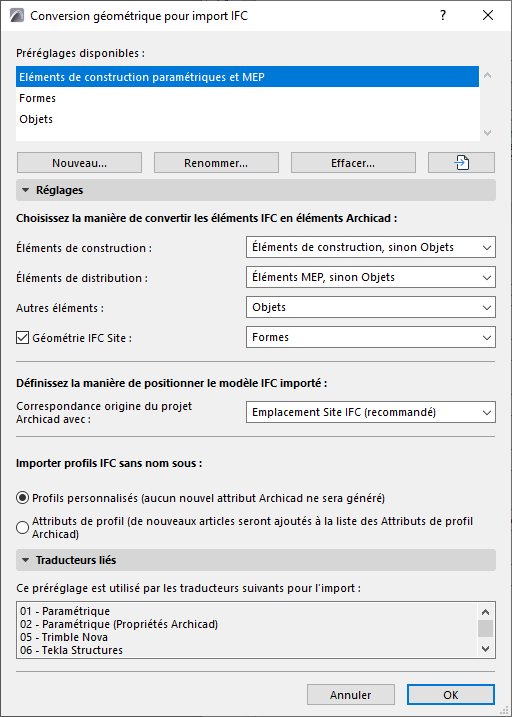Click the Effacer... button

353,163
